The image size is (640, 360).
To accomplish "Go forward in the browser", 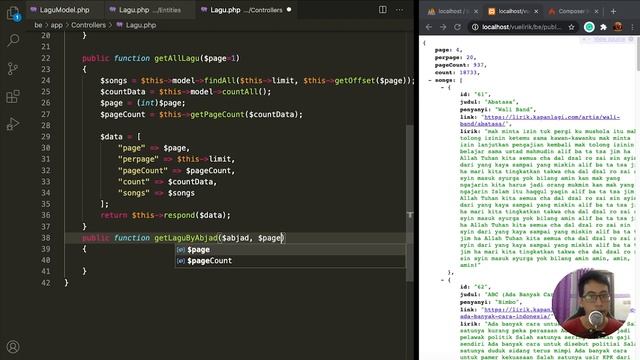I will pyautogui.click(x=443, y=27).
